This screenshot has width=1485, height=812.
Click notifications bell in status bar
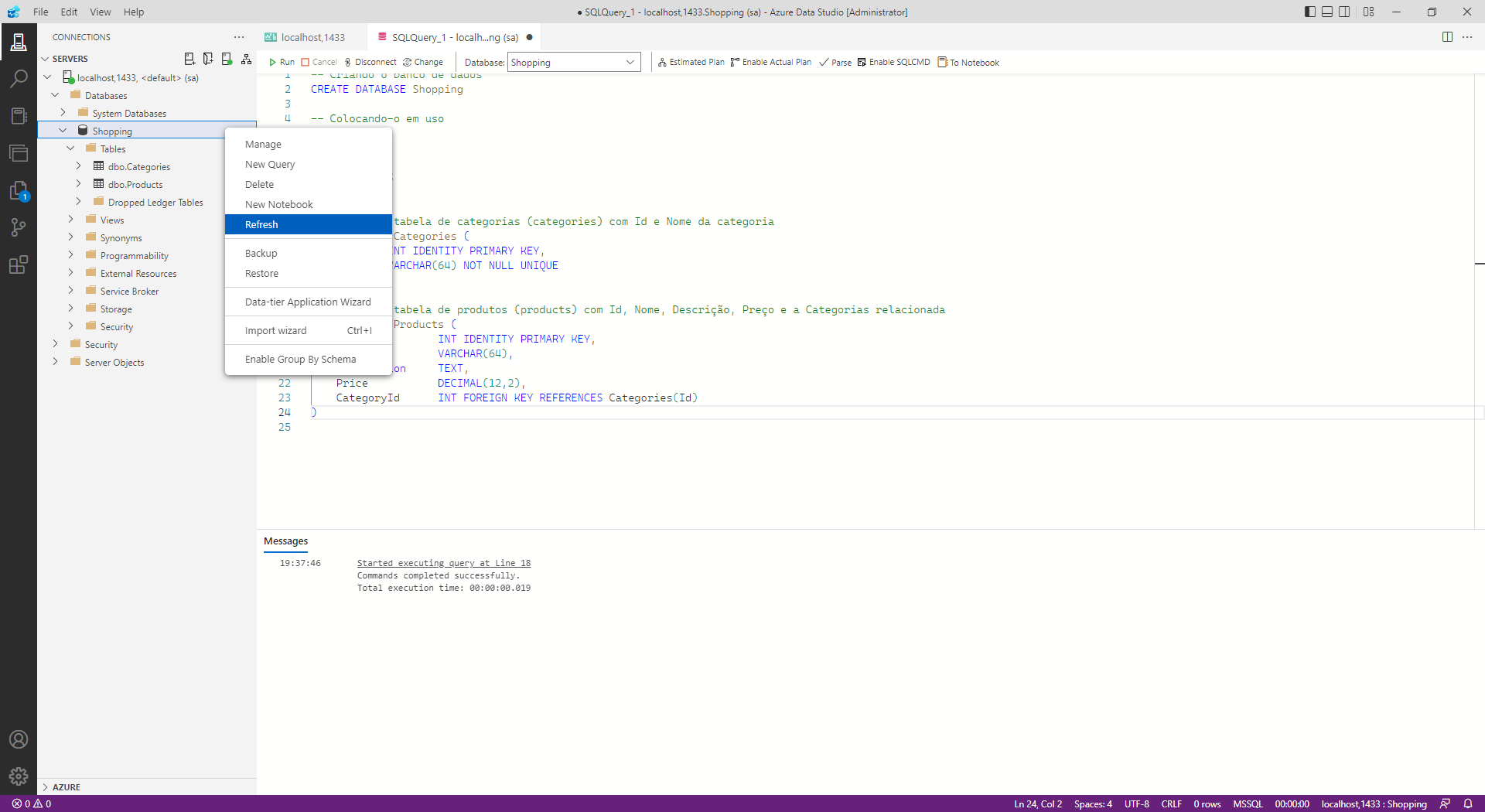[1468, 803]
